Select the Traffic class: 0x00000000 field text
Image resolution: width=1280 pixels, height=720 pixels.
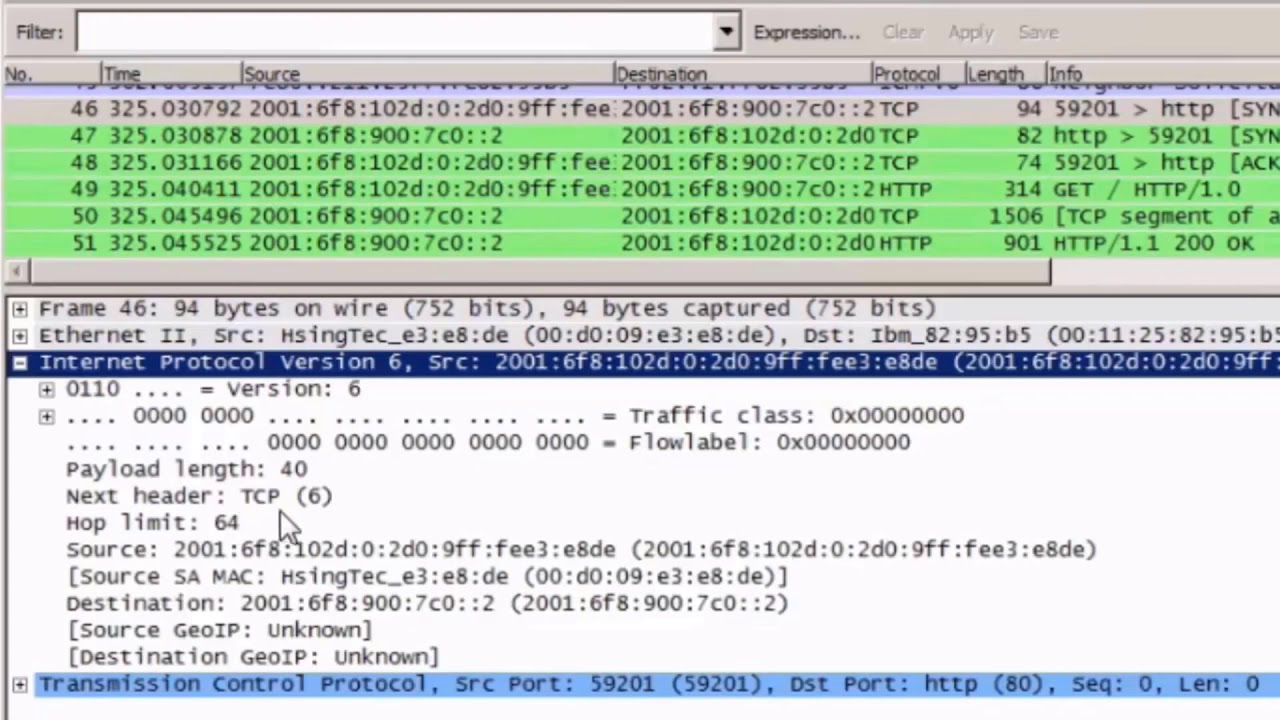click(515, 416)
